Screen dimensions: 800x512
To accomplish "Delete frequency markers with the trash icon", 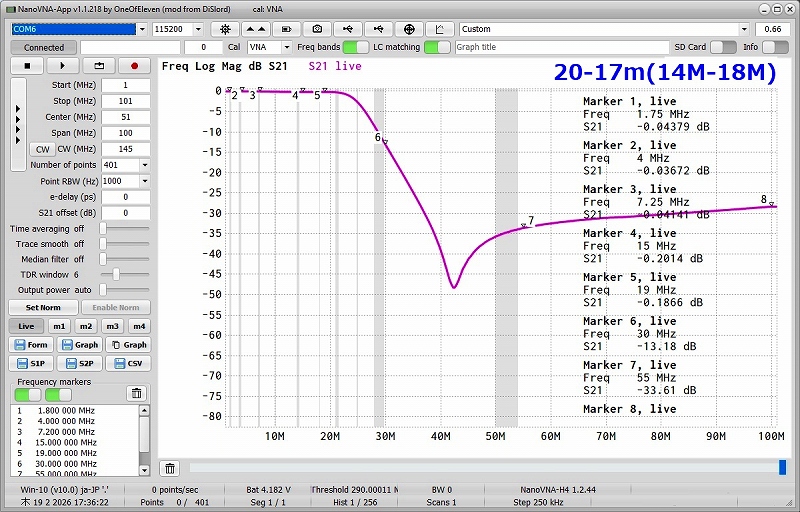I will coord(136,393).
